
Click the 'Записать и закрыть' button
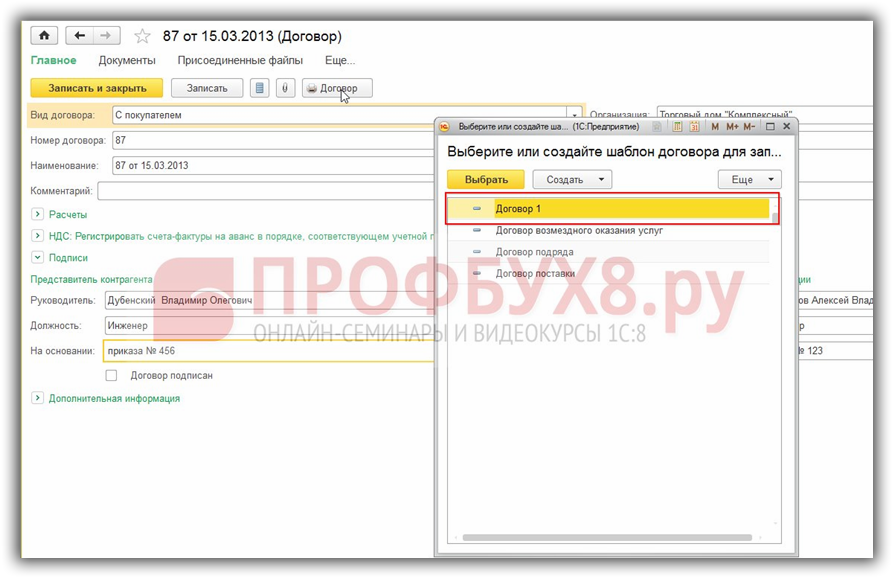point(97,88)
